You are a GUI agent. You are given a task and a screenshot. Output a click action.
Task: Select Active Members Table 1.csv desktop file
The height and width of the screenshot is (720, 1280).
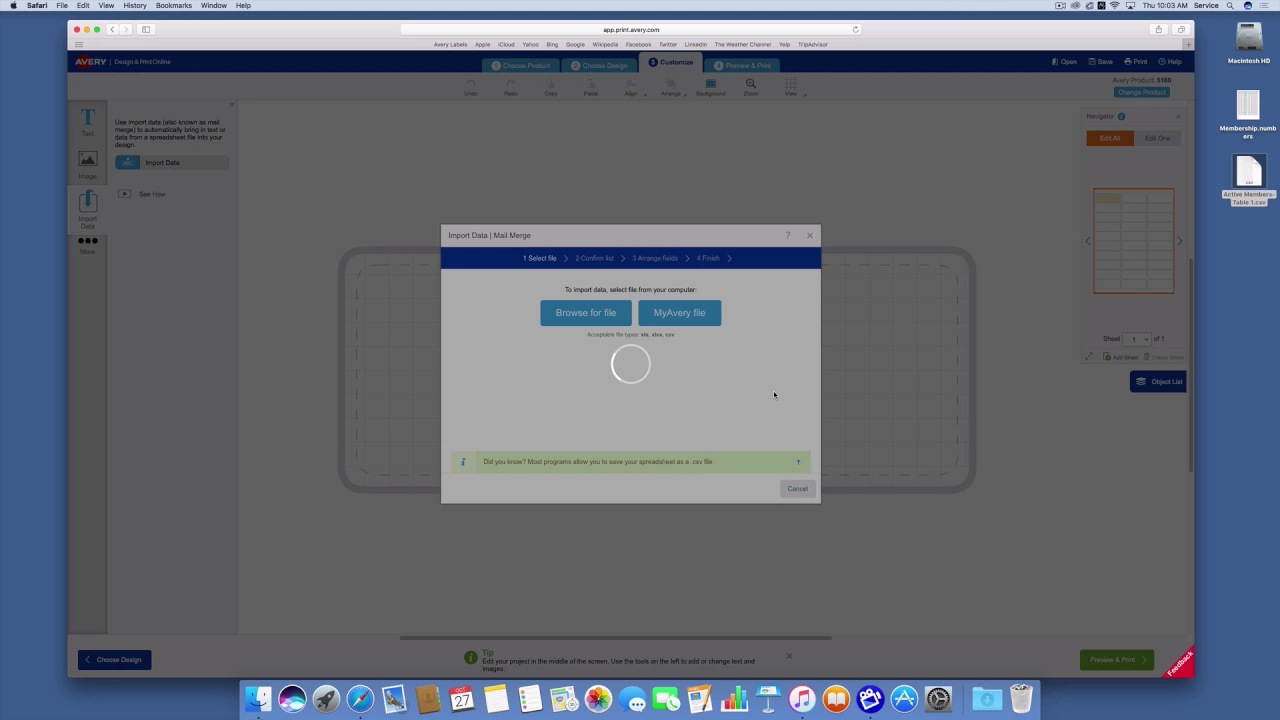(x=1248, y=181)
